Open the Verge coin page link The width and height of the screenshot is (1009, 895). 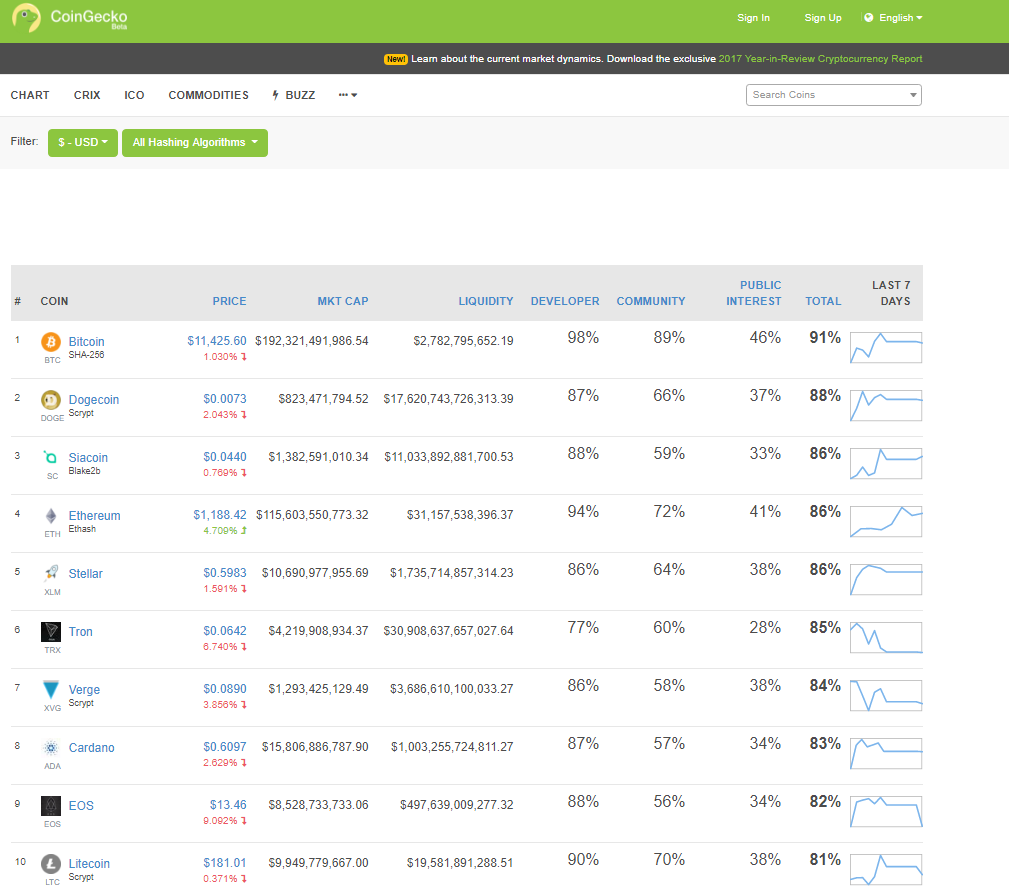coord(84,689)
